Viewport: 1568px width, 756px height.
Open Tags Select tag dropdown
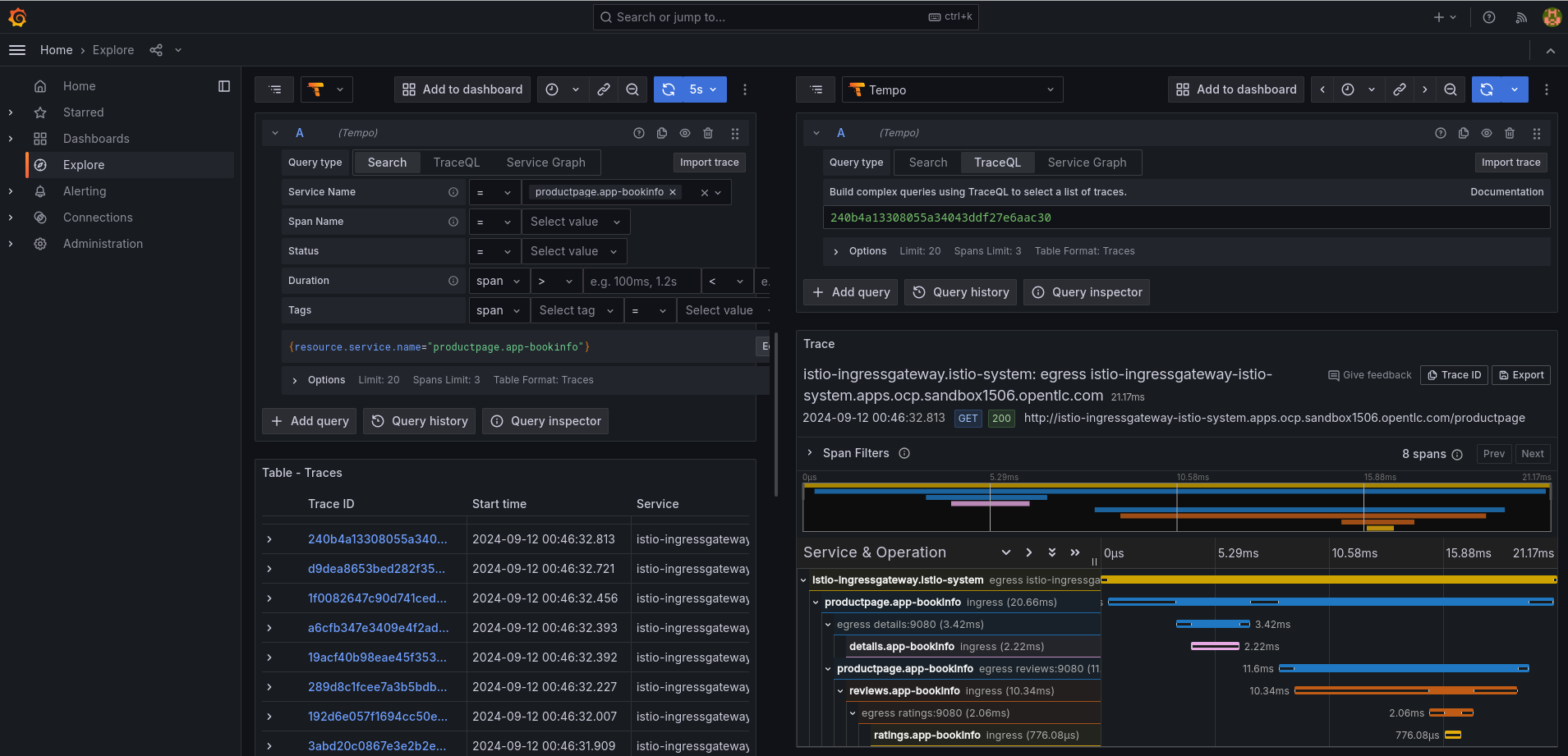pos(576,310)
